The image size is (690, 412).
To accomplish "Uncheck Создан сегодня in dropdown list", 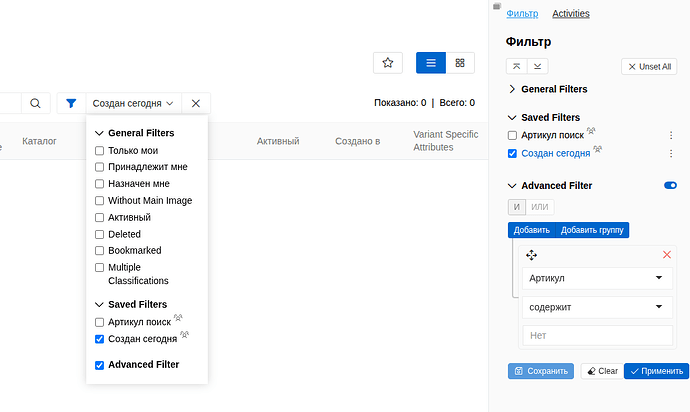I will click(99, 339).
